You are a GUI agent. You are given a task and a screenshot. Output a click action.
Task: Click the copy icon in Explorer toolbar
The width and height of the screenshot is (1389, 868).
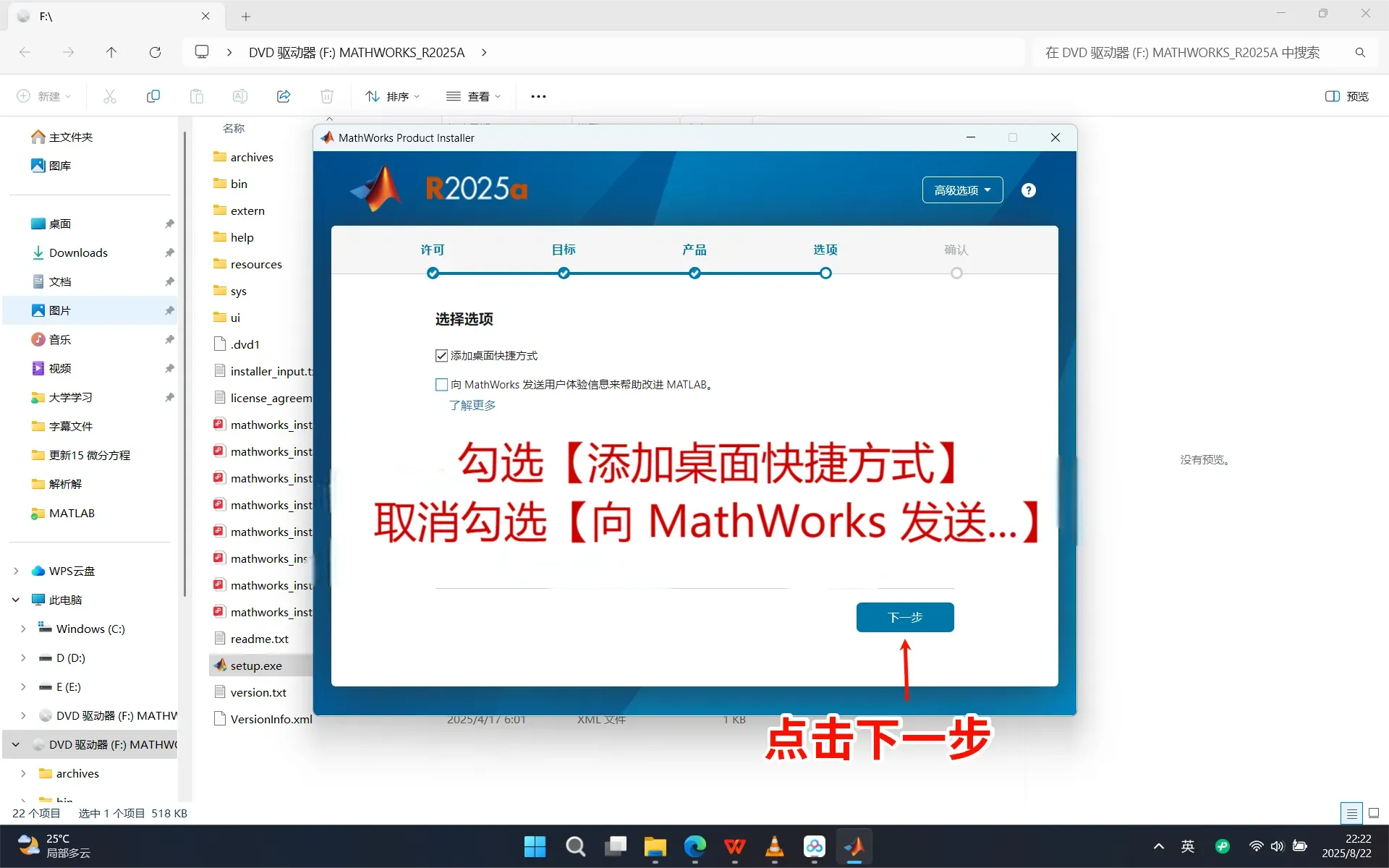click(153, 95)
